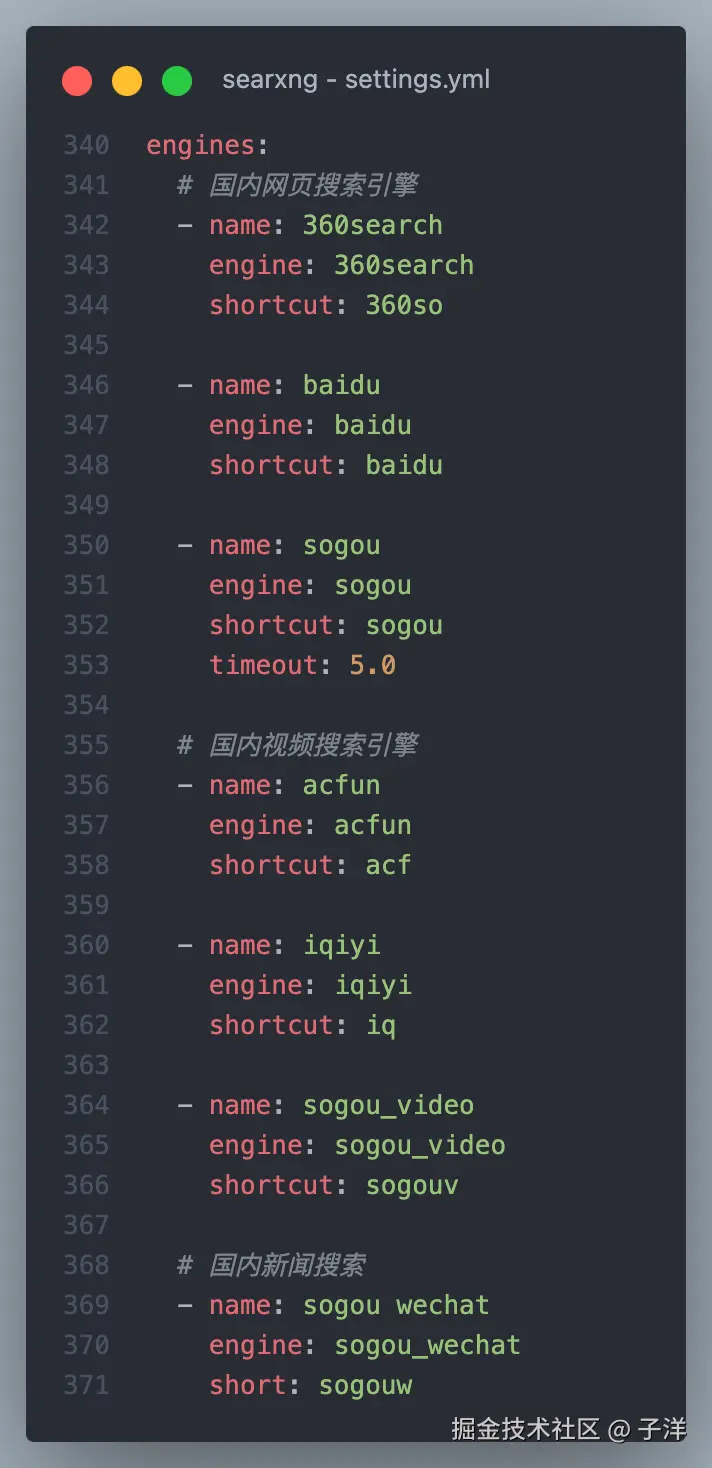Click the yellow minimize window dot

click(127, 81)
